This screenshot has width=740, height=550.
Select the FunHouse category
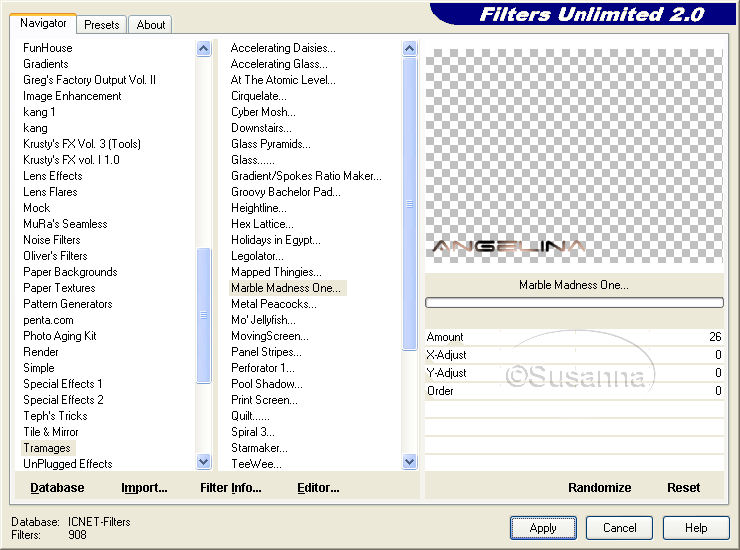tap(48, 48)
